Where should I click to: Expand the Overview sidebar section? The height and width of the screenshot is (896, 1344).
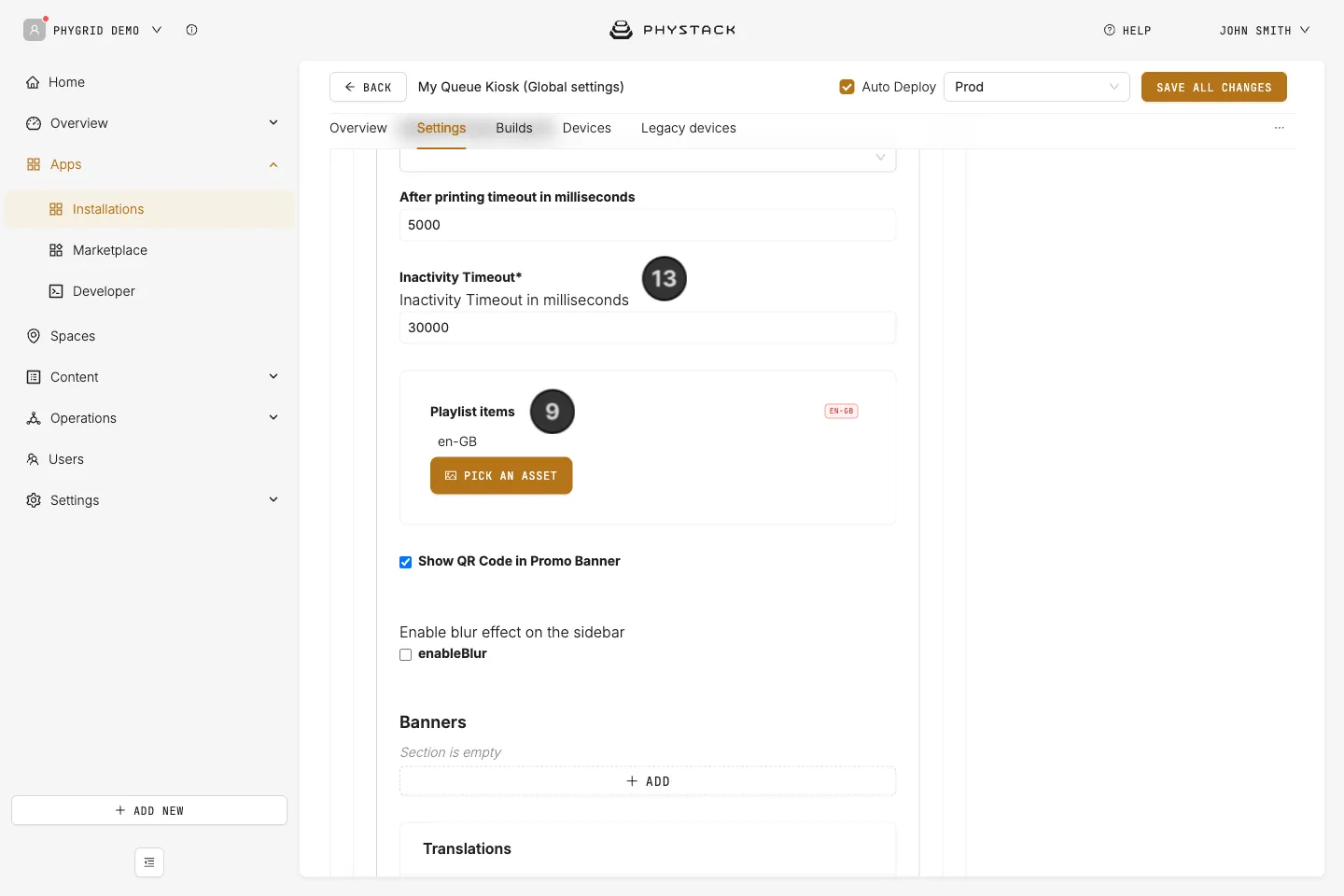click(273, 122)
